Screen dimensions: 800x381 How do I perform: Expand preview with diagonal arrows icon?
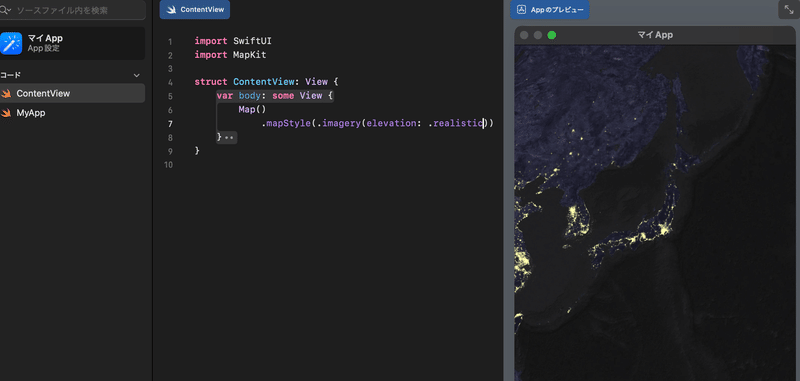coord(789,10)
